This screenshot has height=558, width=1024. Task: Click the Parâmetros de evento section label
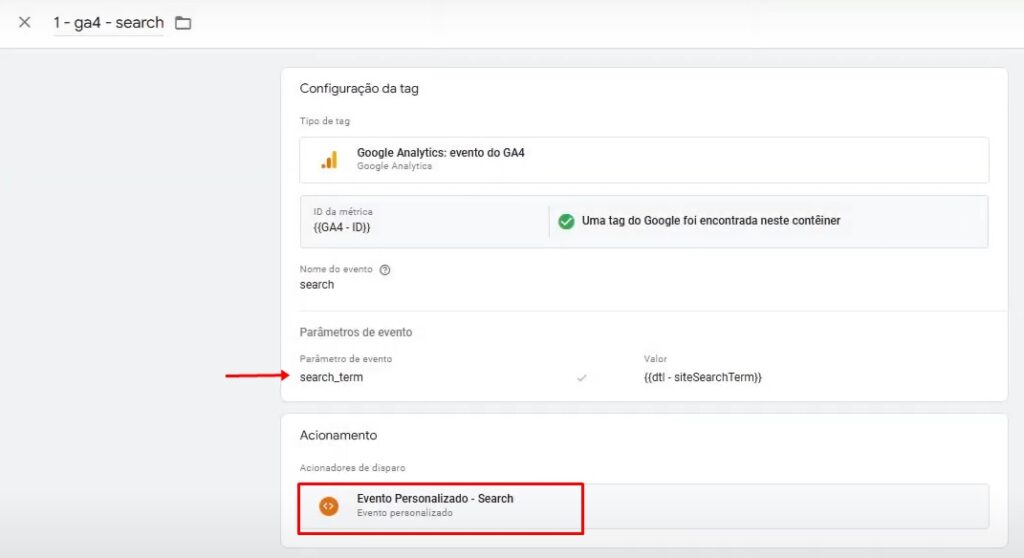tap(356, 332)
